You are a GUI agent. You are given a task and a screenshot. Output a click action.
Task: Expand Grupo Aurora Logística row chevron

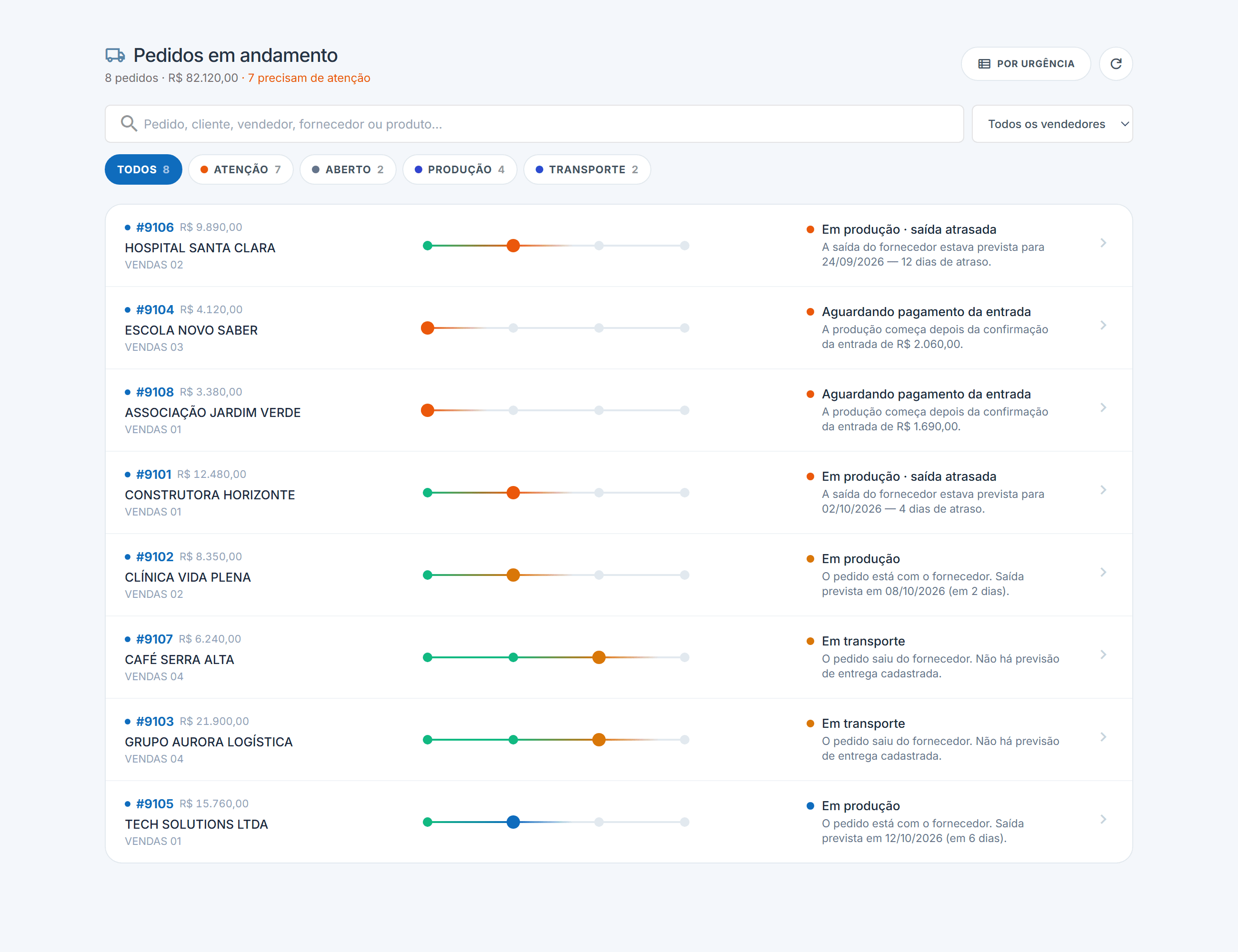[1103, 737]
